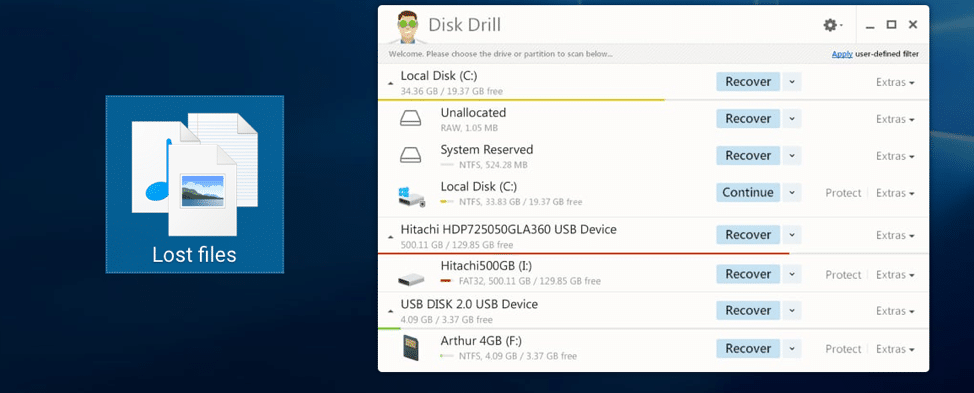This screenshot has height=393, width=974.
Task: Open Recover options dropdown for top Local Disk (C:)
Action: click(x=791, y=81)
